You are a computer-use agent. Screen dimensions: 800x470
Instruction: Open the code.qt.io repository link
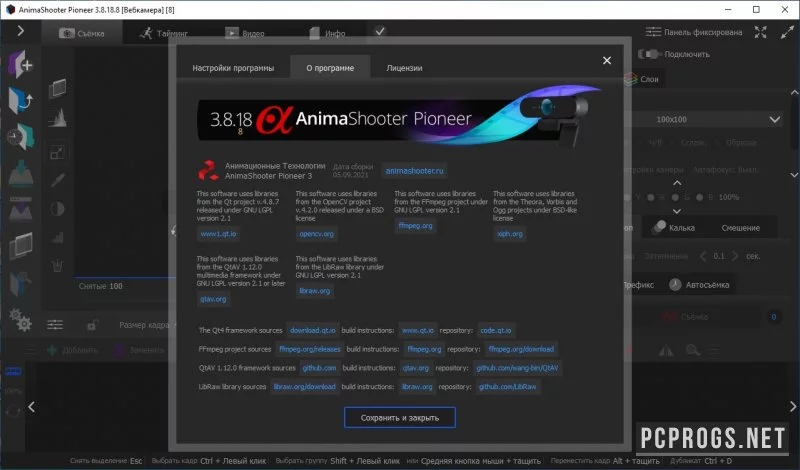click(495, 330)
